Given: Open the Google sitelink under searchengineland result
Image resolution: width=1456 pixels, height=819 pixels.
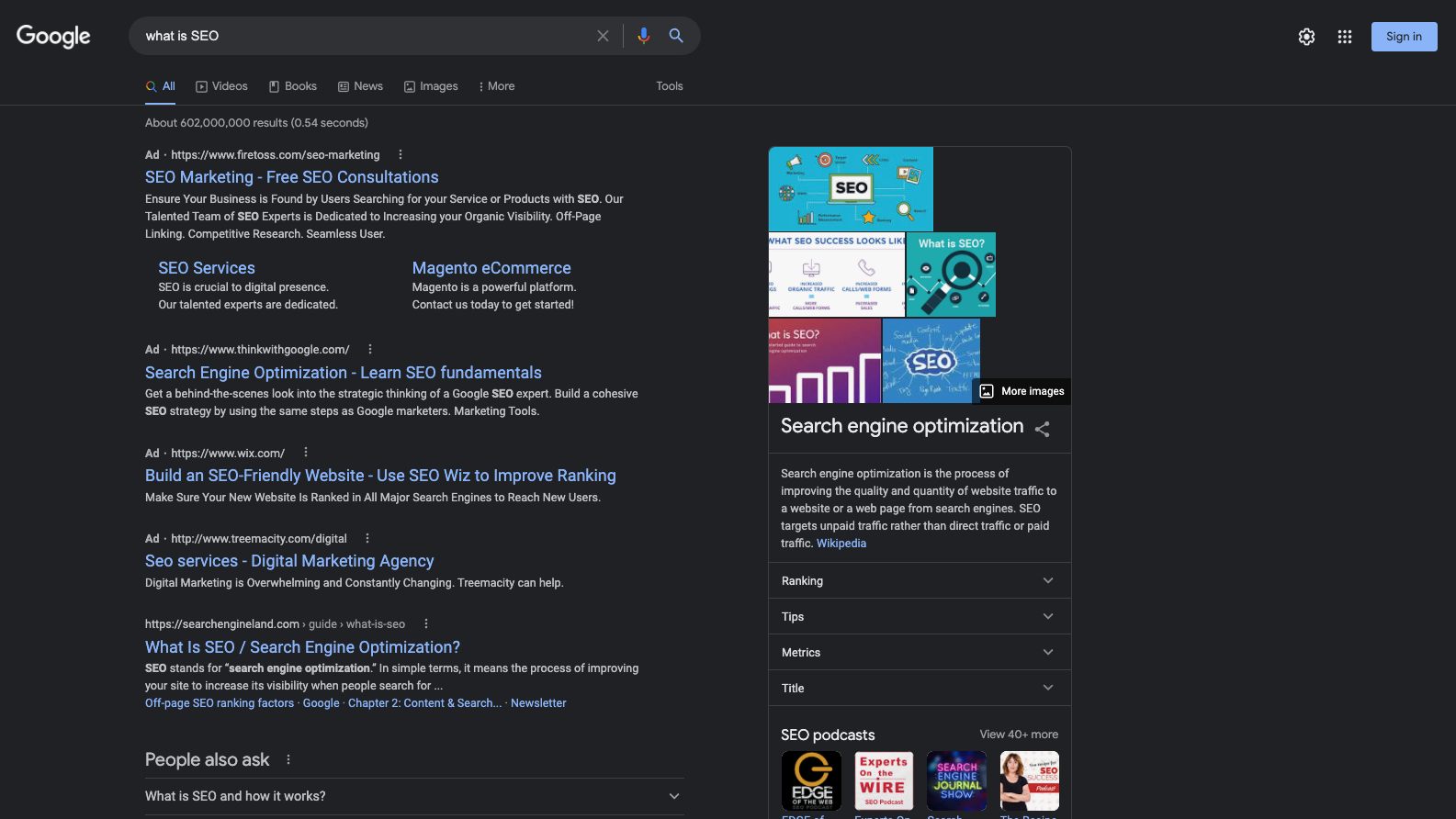Looking at the screenshot, I should pos(322,703).
